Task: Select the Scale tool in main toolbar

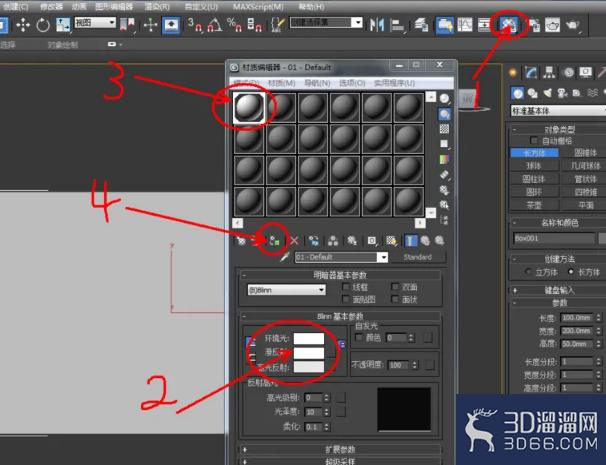Action: pyautogui.click(x=63, y=25)
